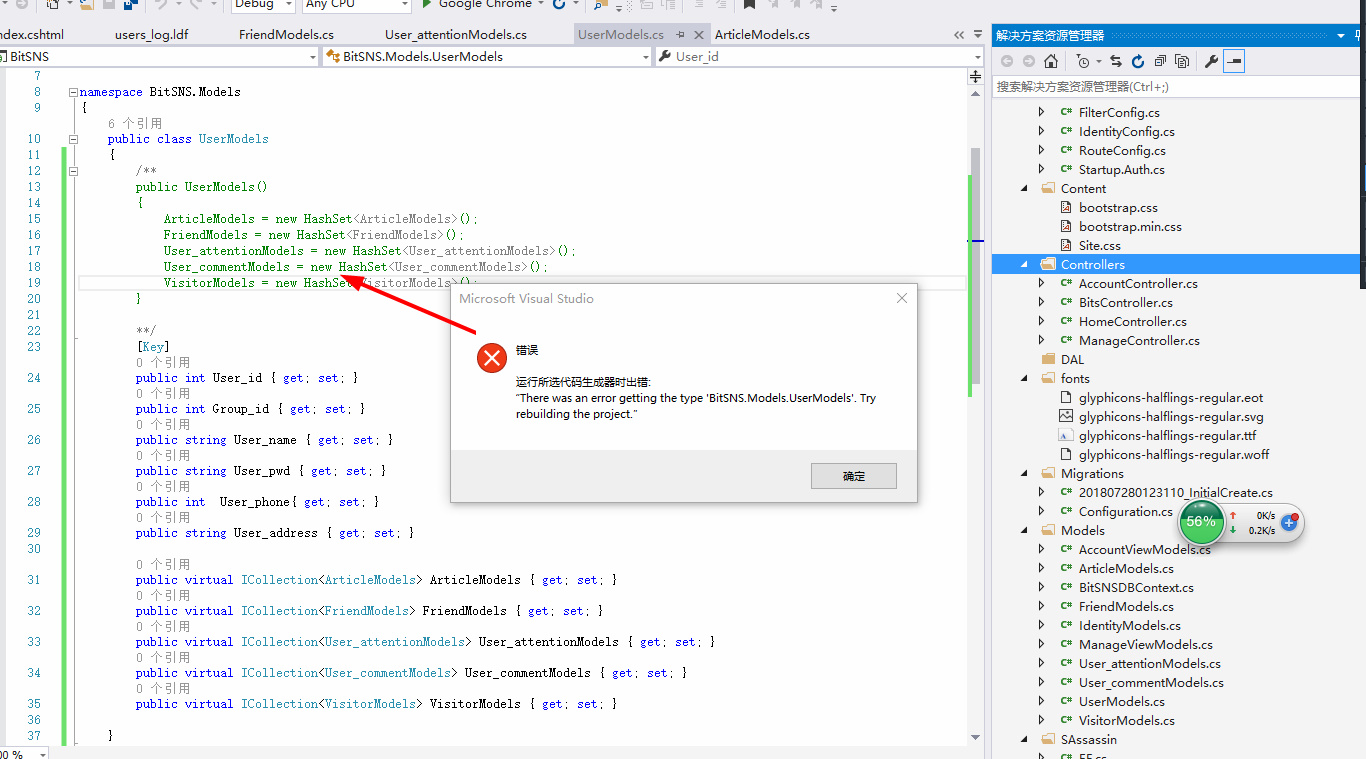
Task: Select 201807280123110_InitialCreate.cs migration file
Action: (1176, 492)
